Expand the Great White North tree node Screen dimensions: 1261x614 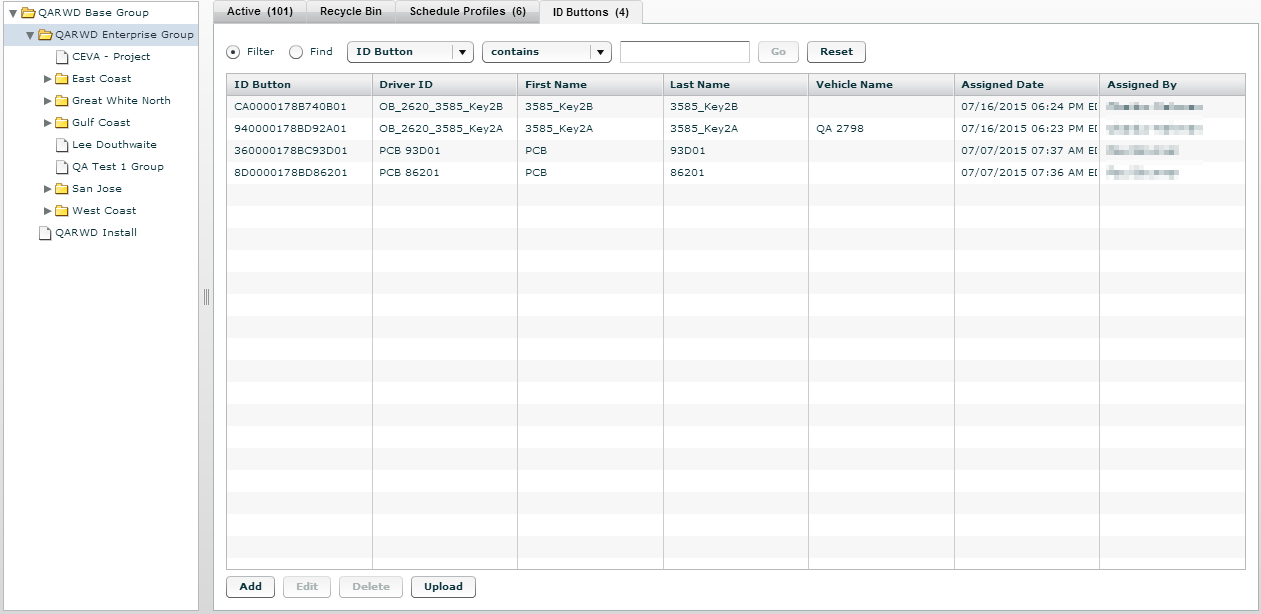click(46, 100)
